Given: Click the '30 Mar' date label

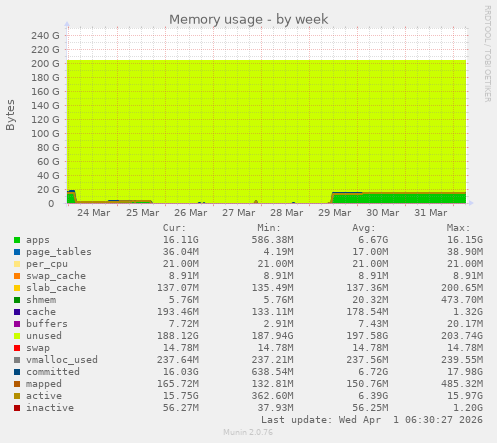Looking at the screenshot, I should (x=383, y=213).
